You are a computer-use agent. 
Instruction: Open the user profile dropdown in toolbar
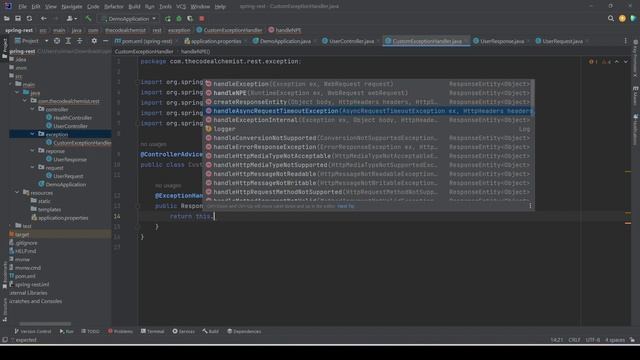tap(72, 18)
